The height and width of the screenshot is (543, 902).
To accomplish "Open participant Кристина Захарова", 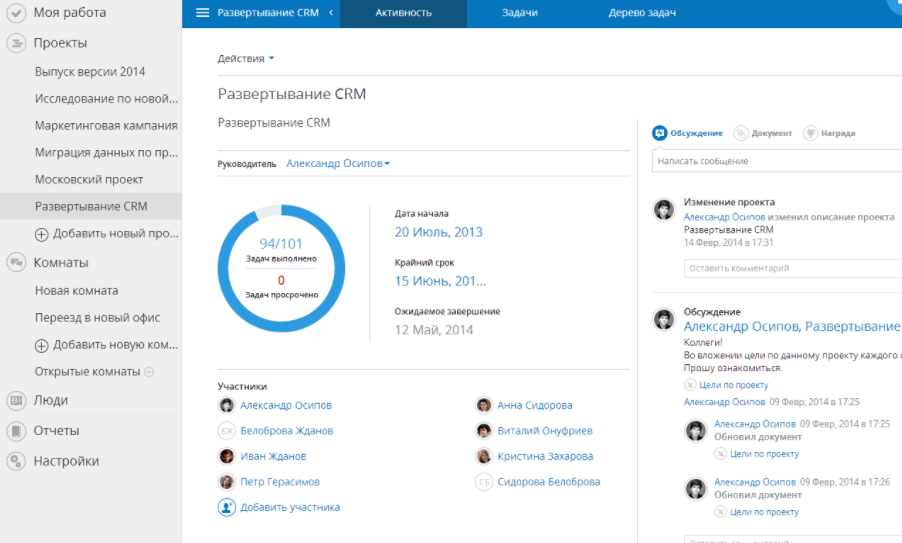I will pyautogui.click(x=545, y=456).
